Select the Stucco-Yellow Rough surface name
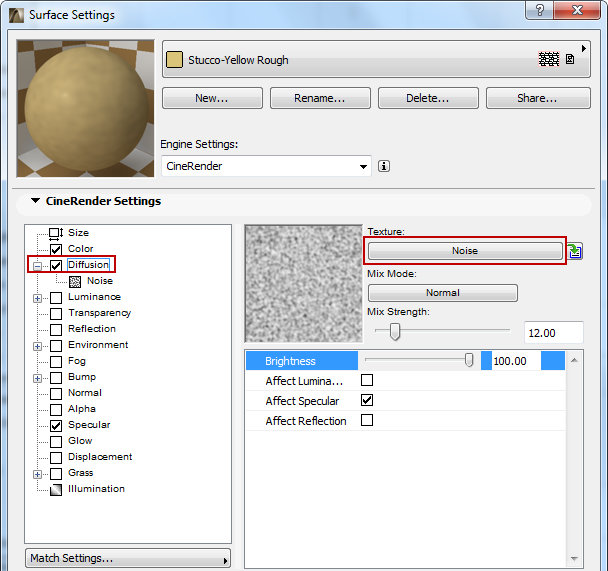 pos(238,60)
